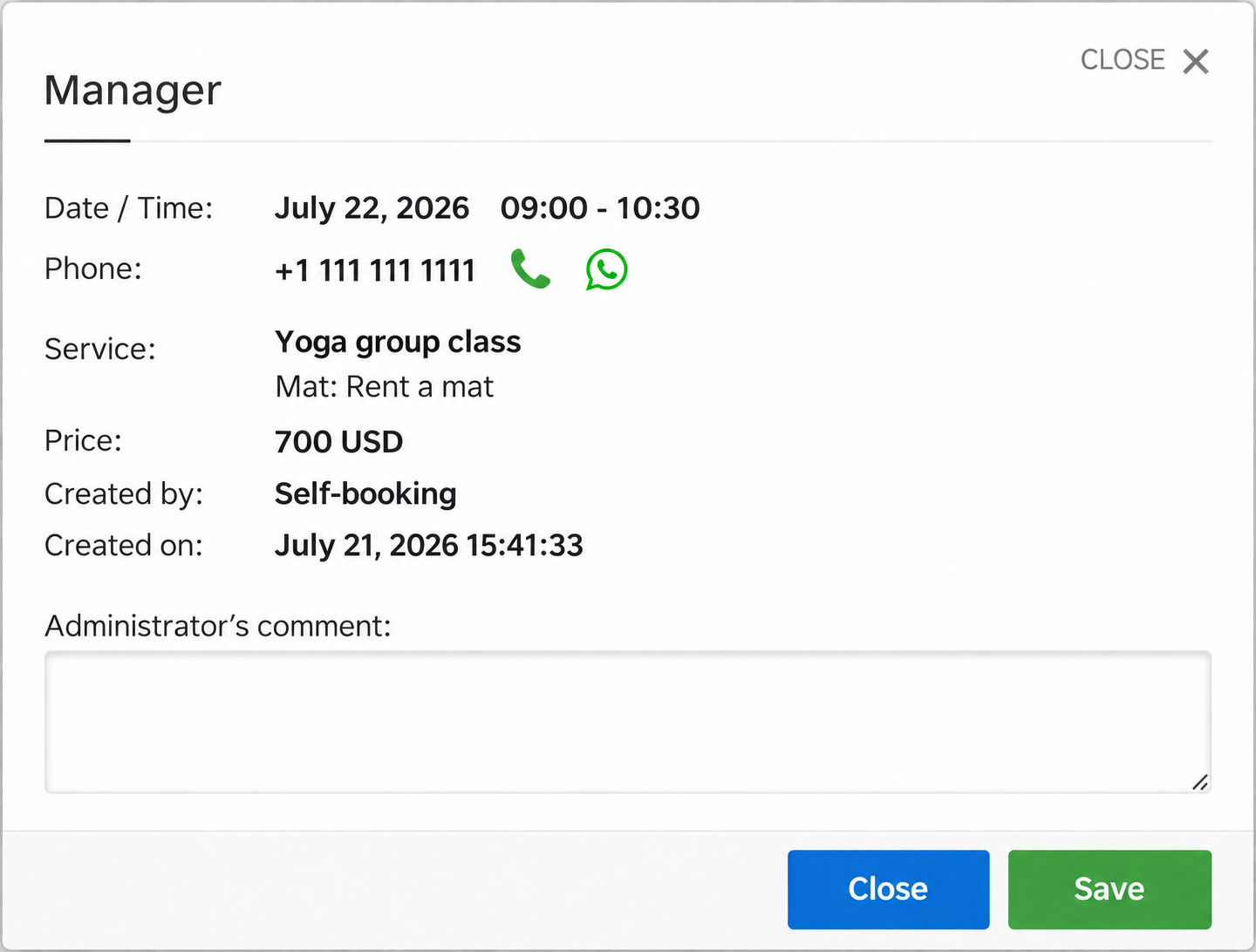Click the service name Yoga group class
This screenshot has width=1256, height=952.
tap(398, 342)
